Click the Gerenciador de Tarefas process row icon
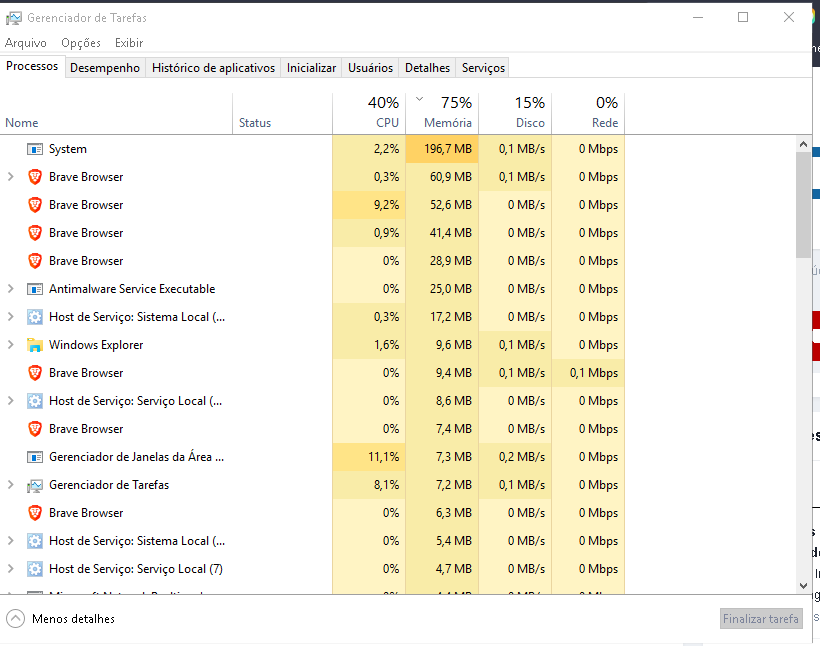The image size is (820, 646). [35, 485]
